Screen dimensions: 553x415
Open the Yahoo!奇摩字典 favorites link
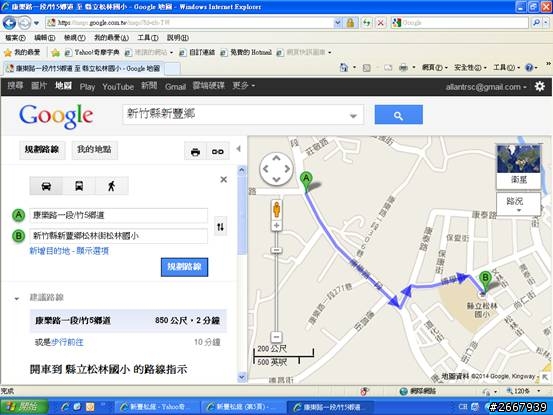coord(92,53)
